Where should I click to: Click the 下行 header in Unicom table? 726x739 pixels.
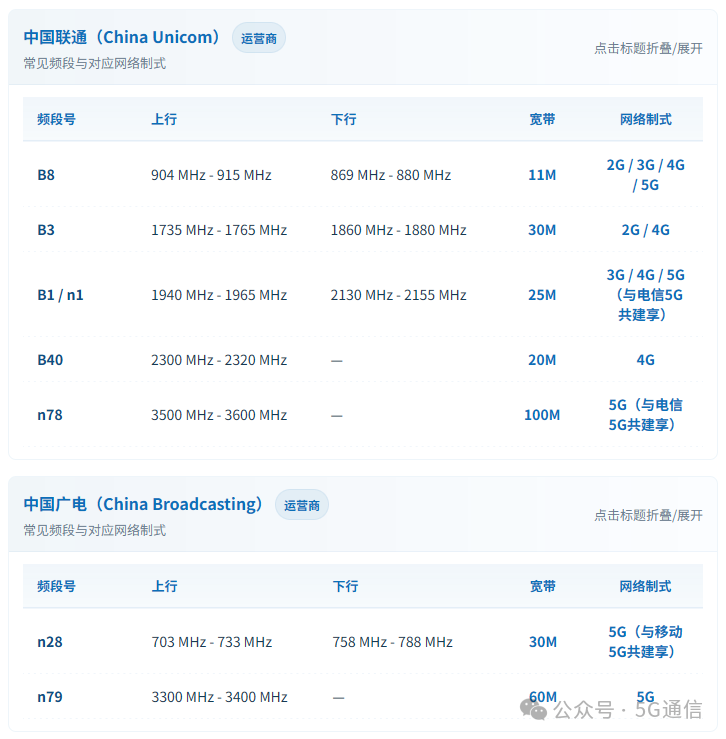344,119
